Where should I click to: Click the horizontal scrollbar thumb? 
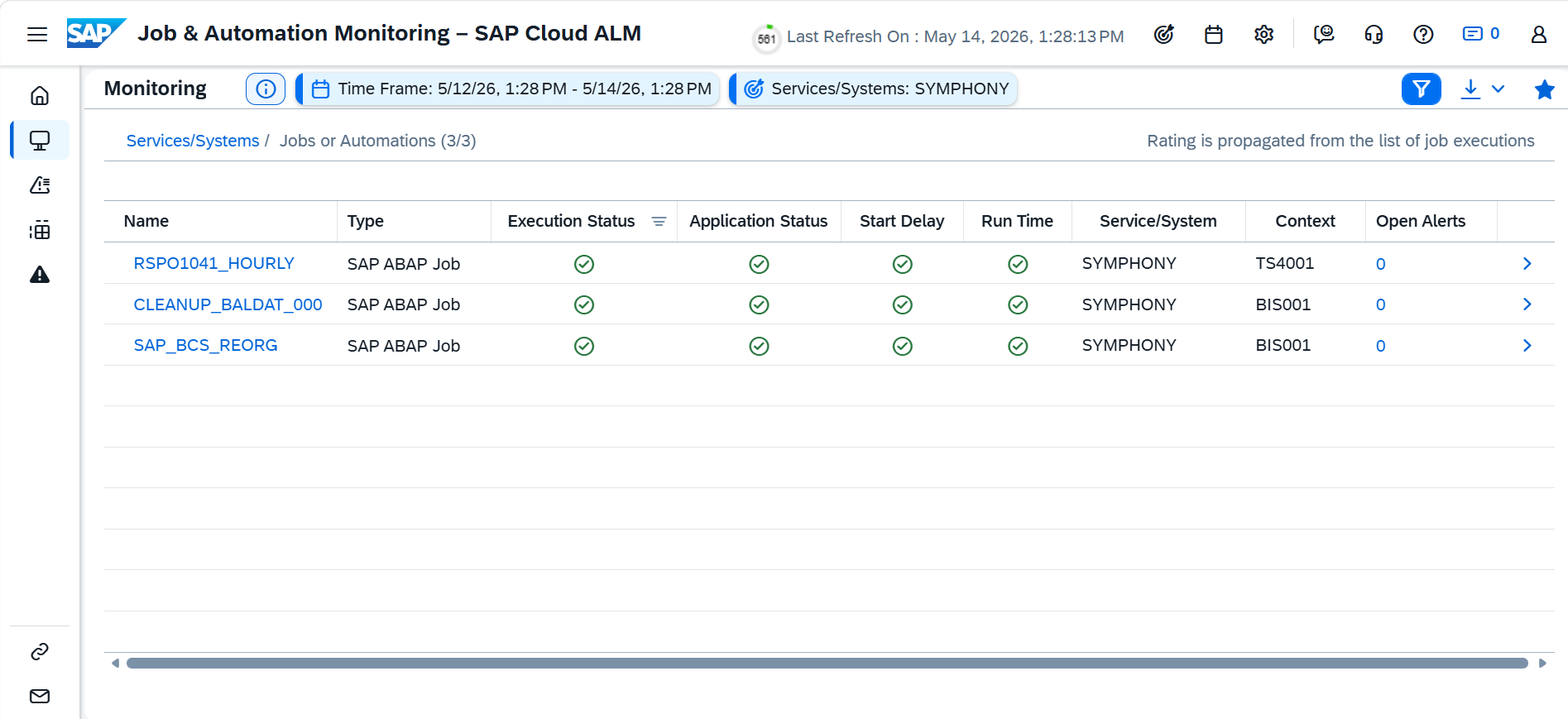[x=827, y=663]
